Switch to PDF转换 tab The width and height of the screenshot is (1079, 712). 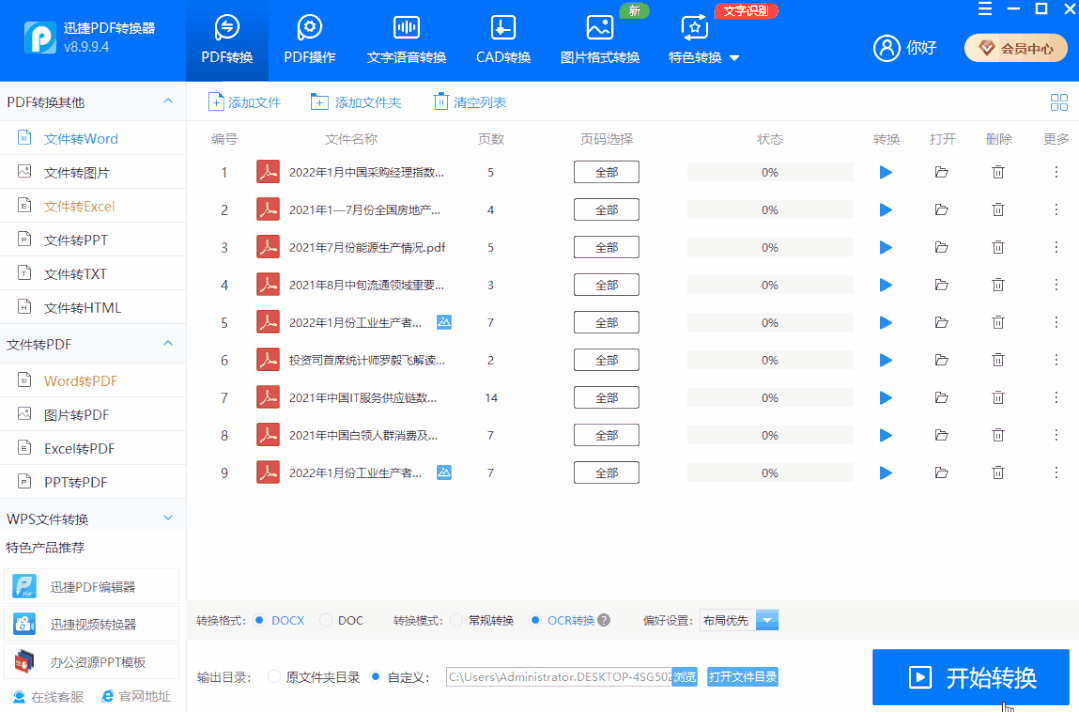point(227,40)
